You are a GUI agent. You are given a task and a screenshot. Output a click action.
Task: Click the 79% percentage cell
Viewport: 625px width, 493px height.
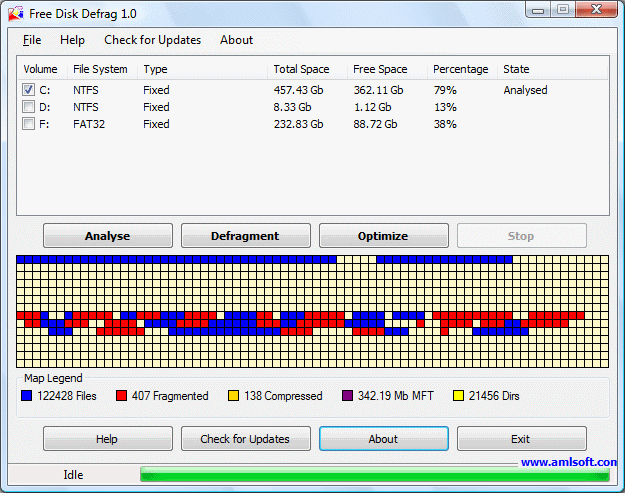point(445,90)
